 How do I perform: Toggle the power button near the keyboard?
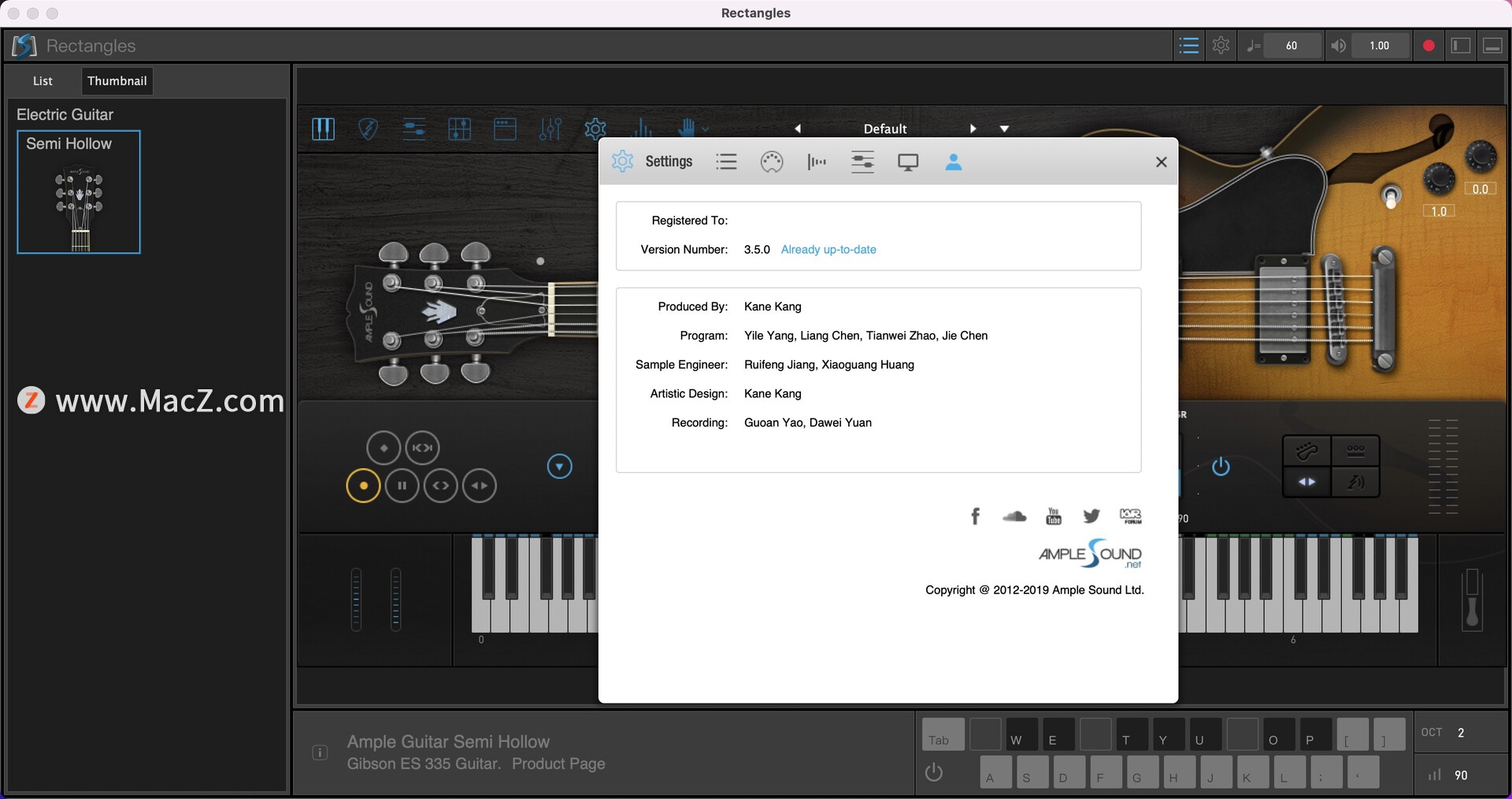coord(933,772)
